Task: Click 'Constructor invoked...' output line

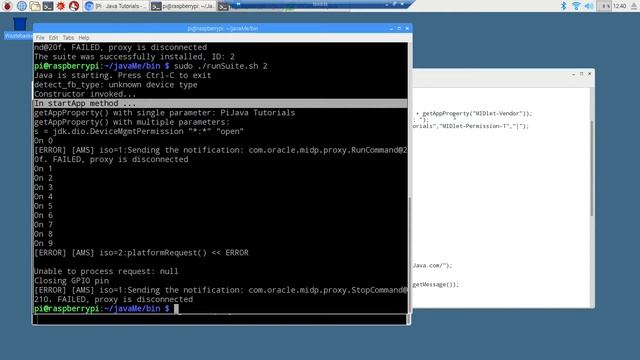Action: pyautogui.click(x=85, y=94)
